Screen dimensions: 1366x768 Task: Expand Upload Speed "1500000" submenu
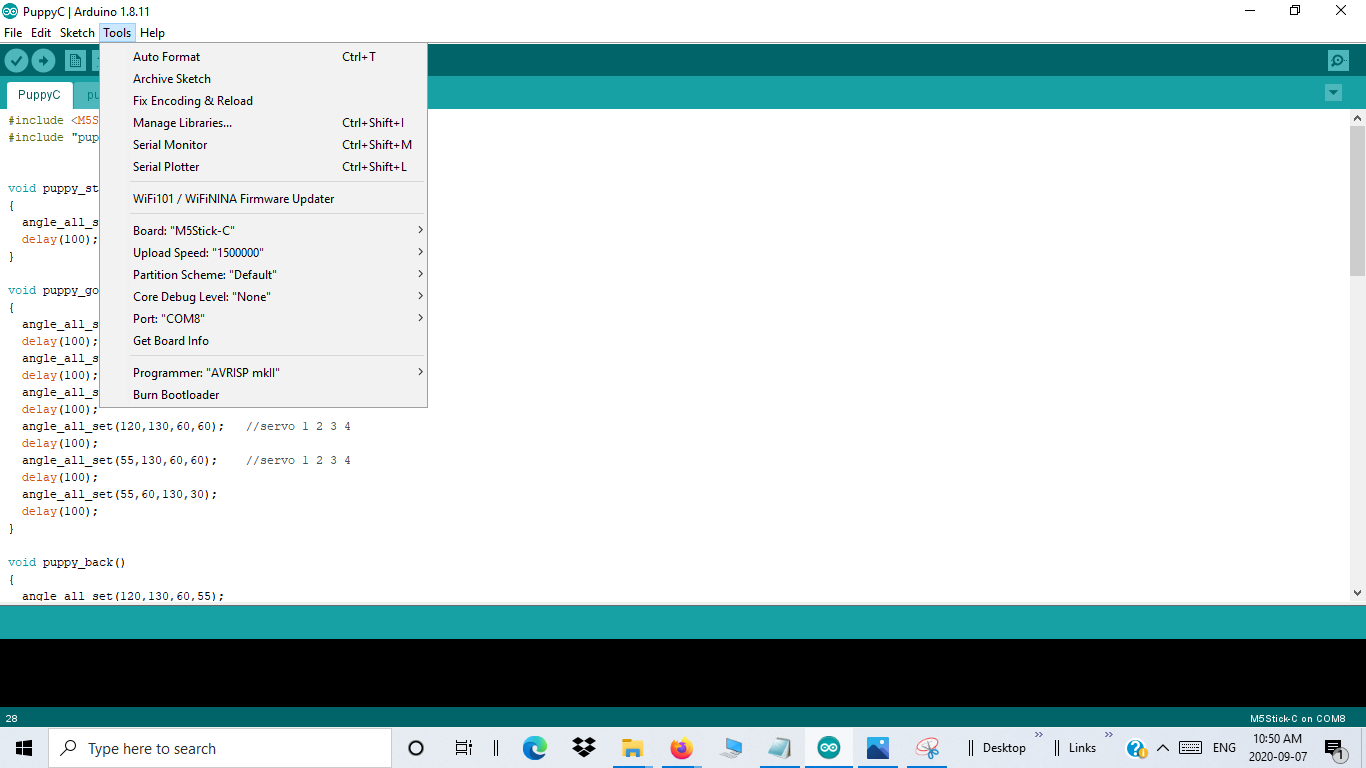coord(264,253)
